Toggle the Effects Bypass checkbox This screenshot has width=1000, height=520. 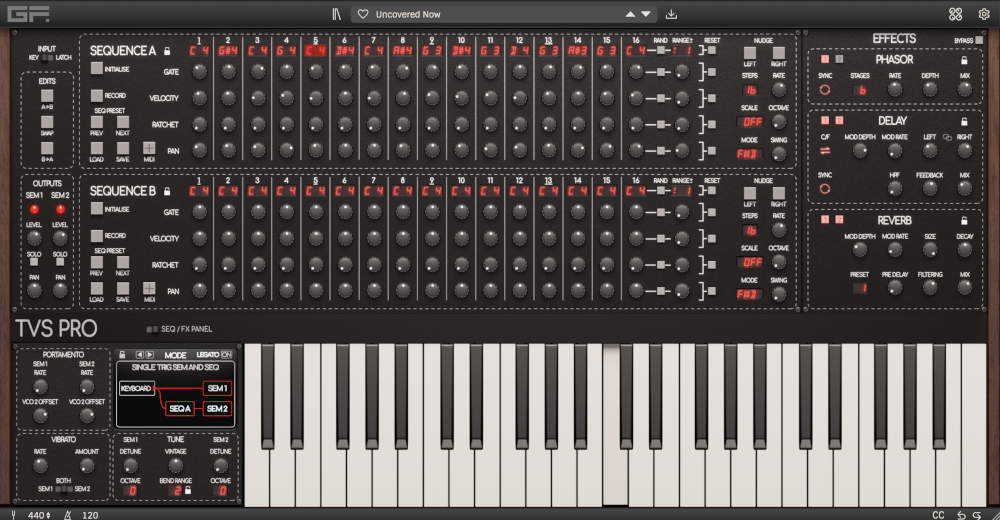(x=979, y=40)
